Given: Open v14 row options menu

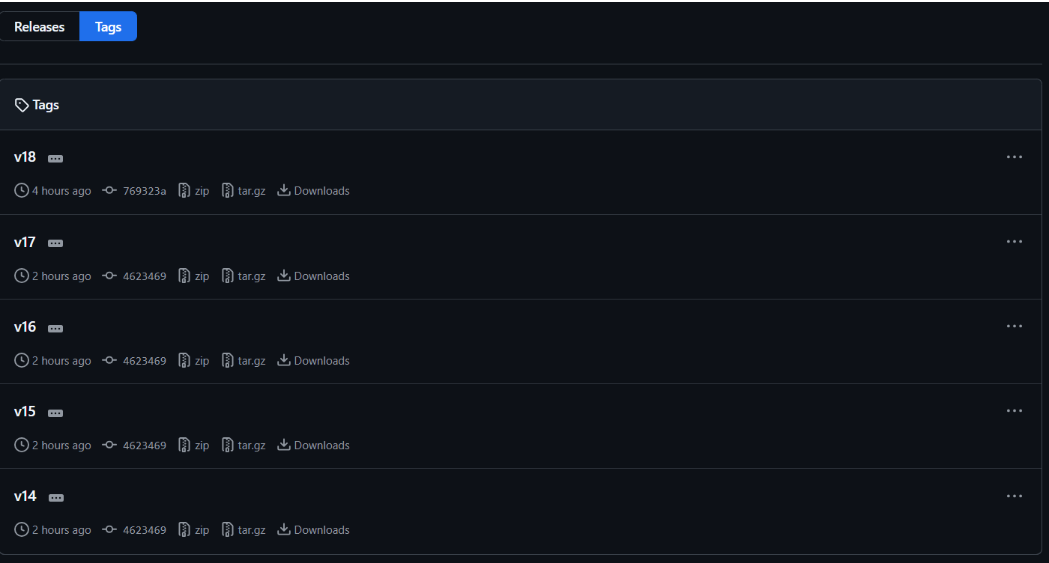Looking at the screenshot, I should click(x=1014, y=496).
